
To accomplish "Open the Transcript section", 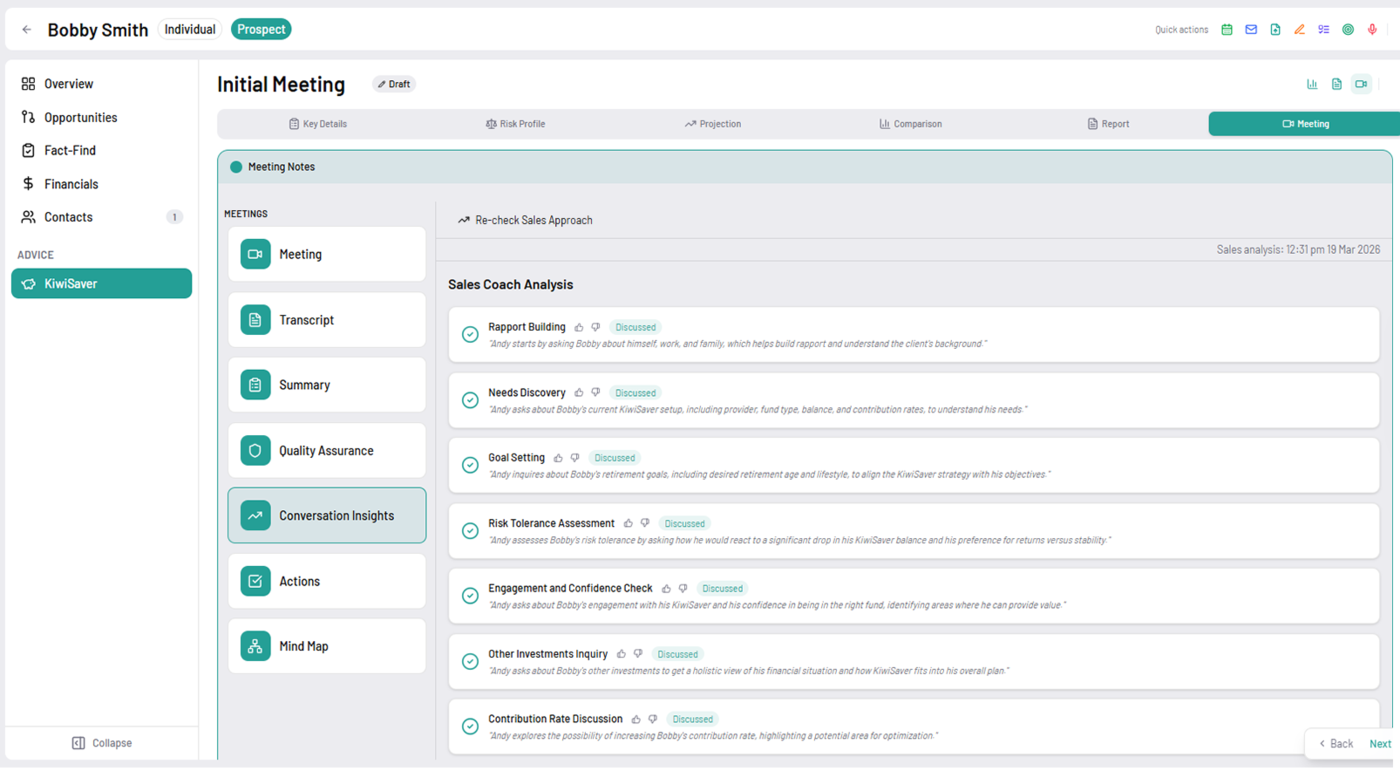I will tap(327, 319).
